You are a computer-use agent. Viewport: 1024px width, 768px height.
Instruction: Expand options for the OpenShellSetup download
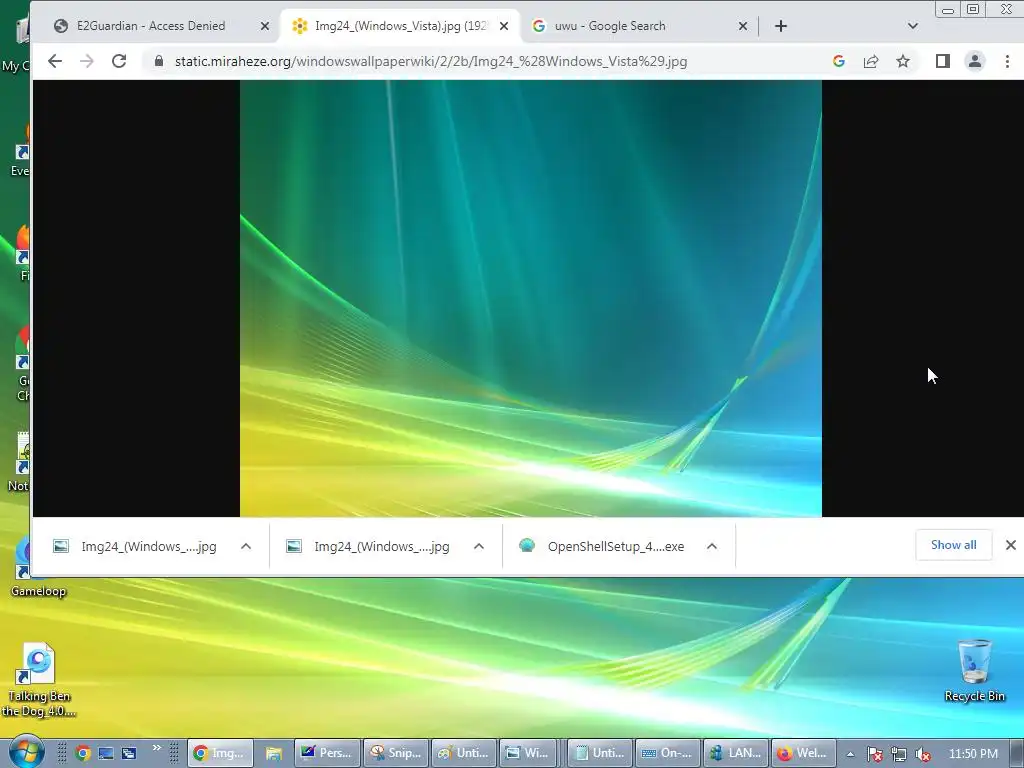click(x=712, y=547)
